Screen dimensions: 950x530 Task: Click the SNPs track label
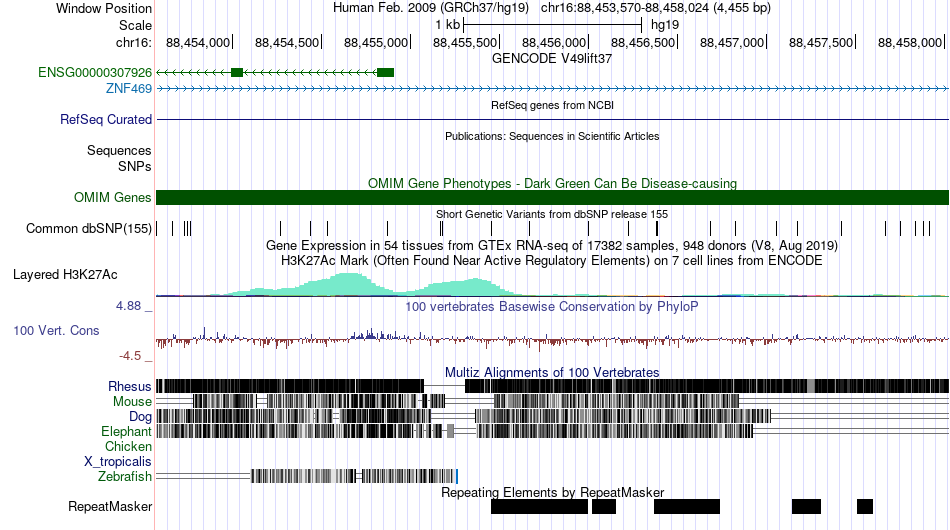(135, 166)
